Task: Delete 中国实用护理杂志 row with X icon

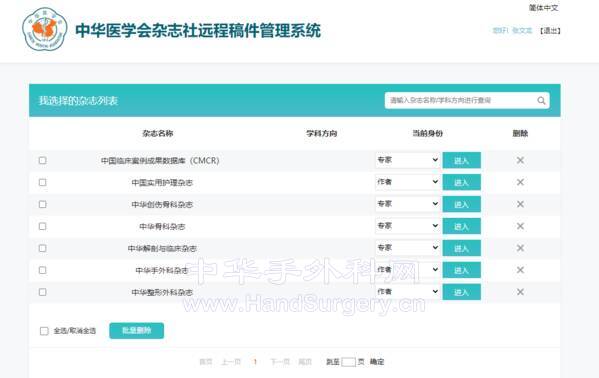Action: point(520,182)
